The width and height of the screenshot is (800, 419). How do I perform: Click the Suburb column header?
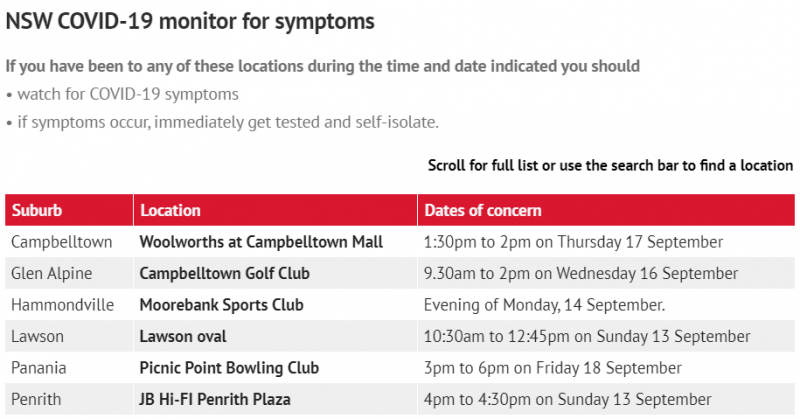69,210
